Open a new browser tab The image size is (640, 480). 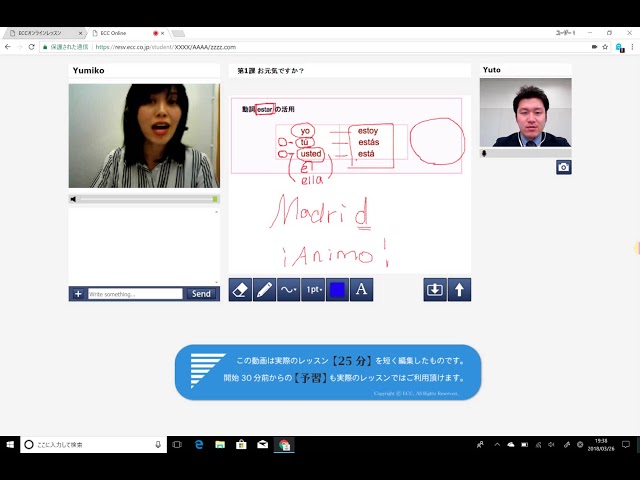178,33
